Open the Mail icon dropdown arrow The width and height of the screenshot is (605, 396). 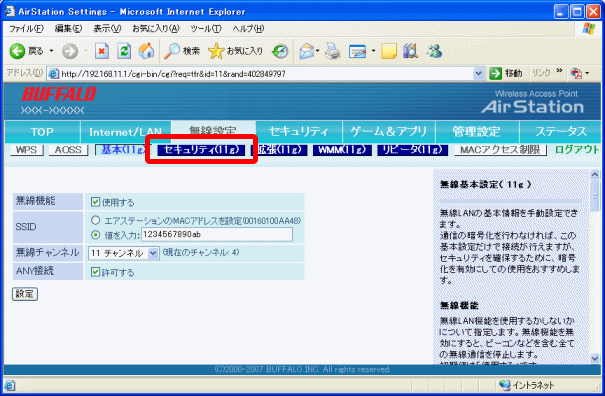pos(318,51)
